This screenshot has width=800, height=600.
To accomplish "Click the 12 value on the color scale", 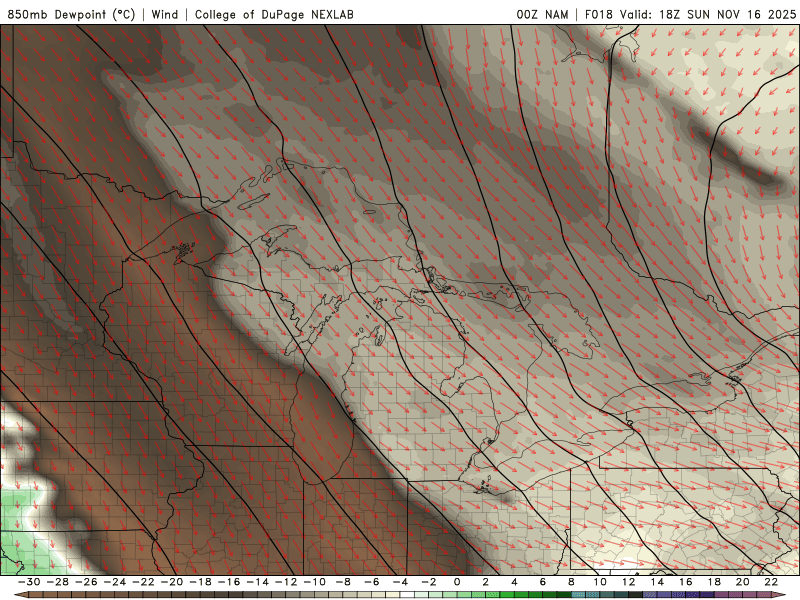I will (x=629, y=582).
